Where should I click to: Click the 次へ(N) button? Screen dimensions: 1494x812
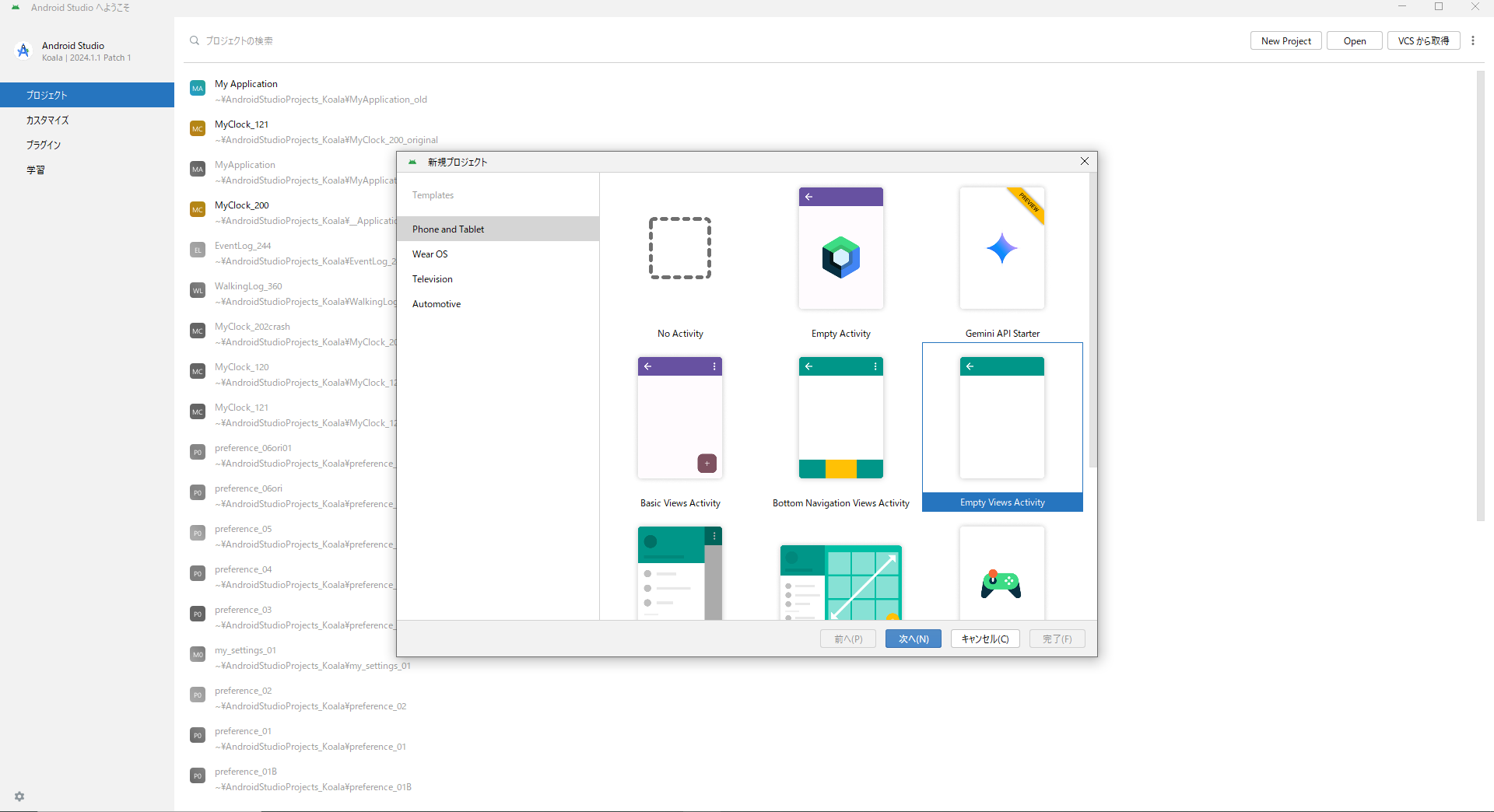tap(913, 639)
